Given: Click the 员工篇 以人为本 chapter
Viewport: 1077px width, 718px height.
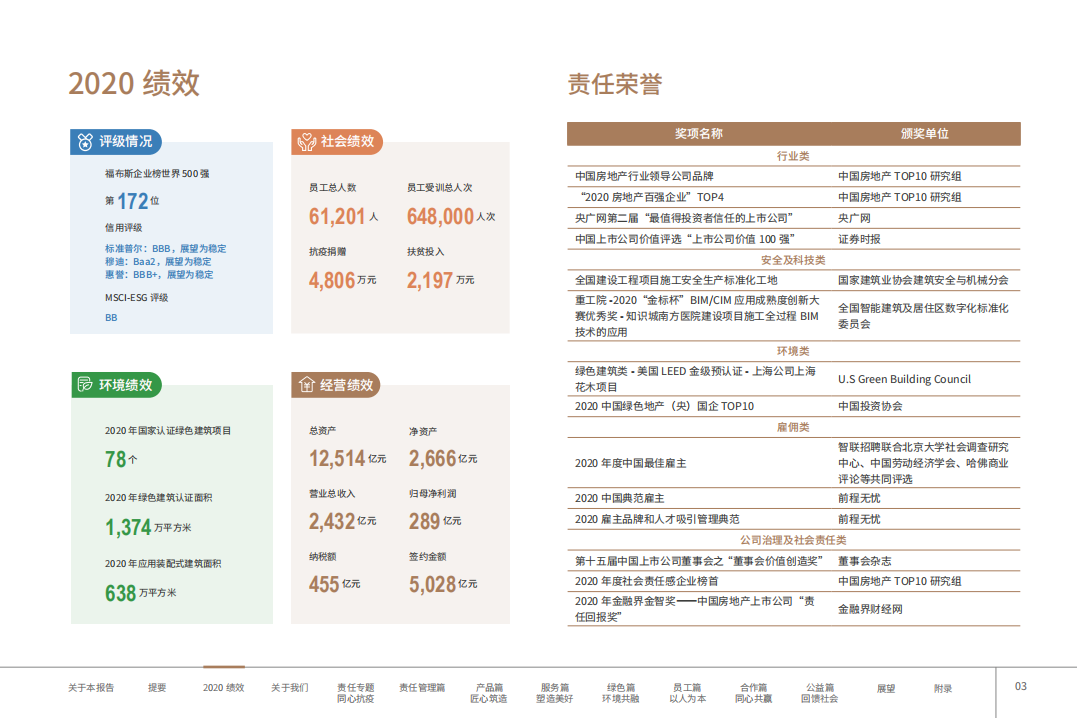Looking at the screenshot, I should pyautogui.click(x=686, y=692).
